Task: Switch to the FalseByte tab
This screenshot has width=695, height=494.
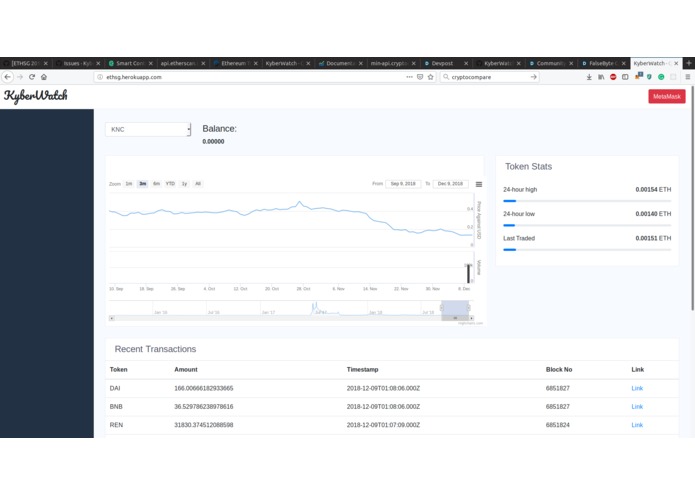Action: tap(604, 63)
